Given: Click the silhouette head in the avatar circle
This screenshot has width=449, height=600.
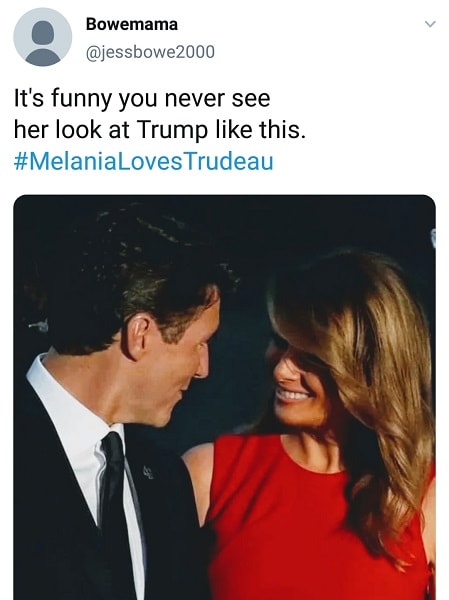Looking at the screenshot, I should (x=42, y=33).
